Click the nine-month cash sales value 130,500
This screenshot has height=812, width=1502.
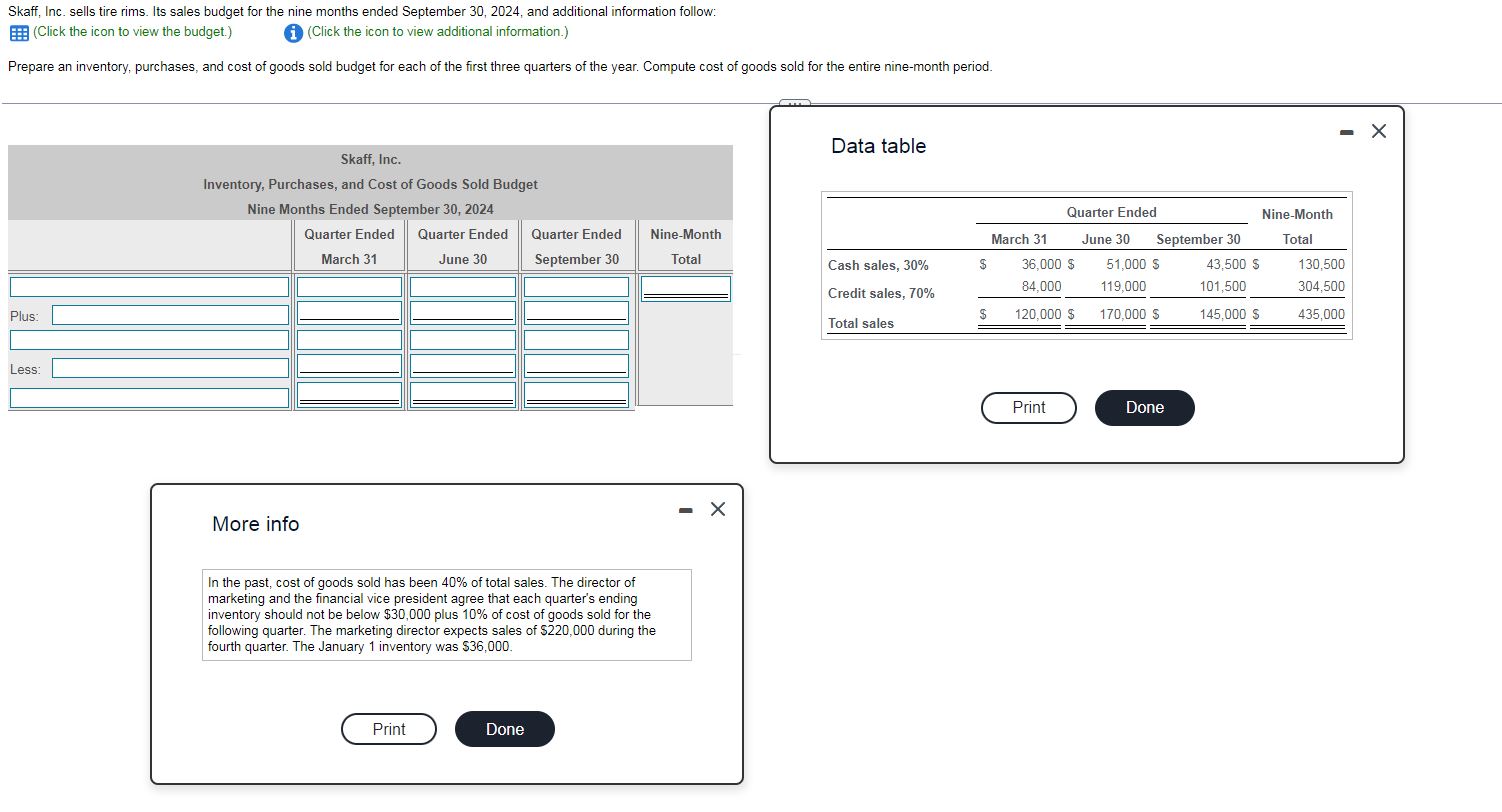tap(1321, 265)
